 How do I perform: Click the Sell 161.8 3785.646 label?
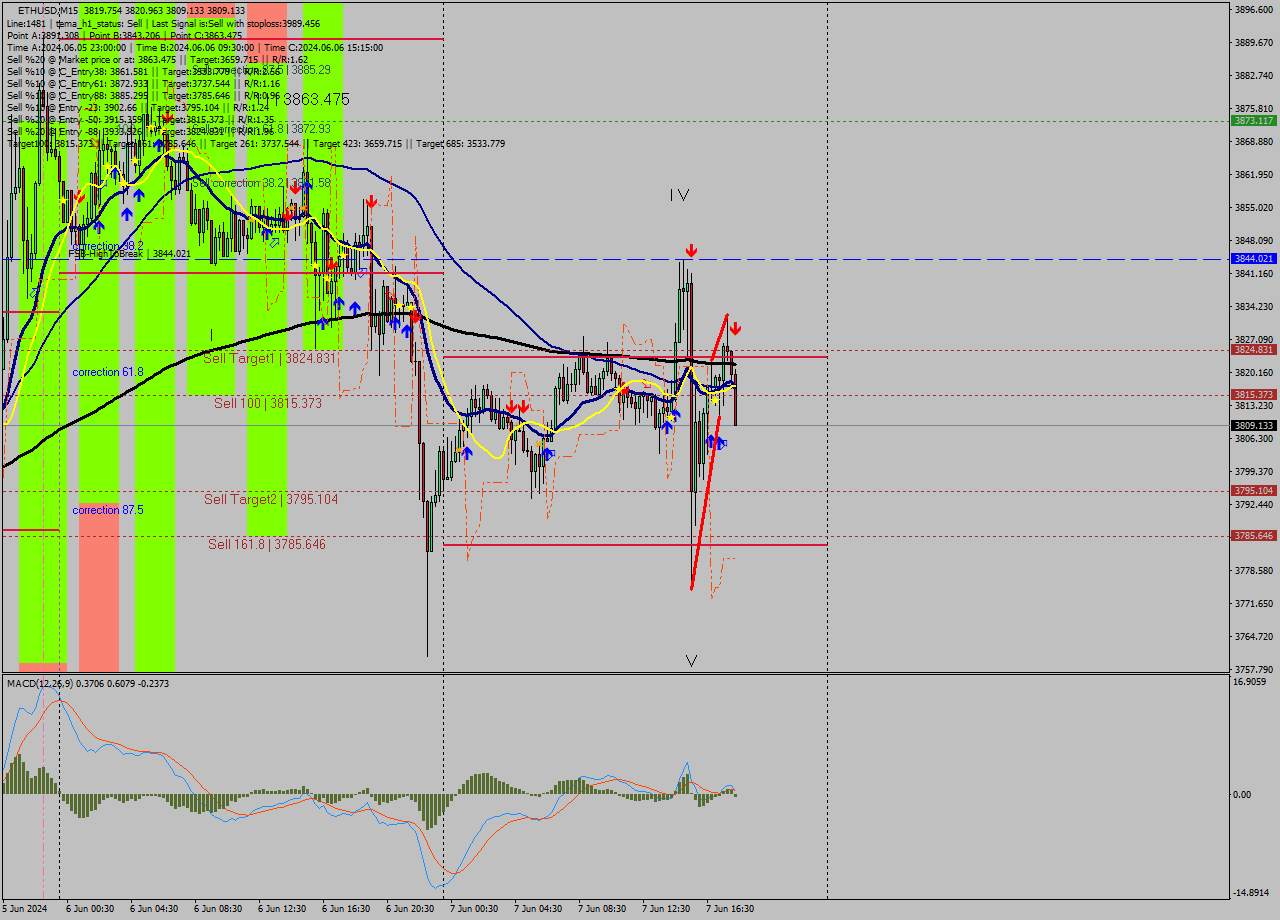click(x=266, y=544)
